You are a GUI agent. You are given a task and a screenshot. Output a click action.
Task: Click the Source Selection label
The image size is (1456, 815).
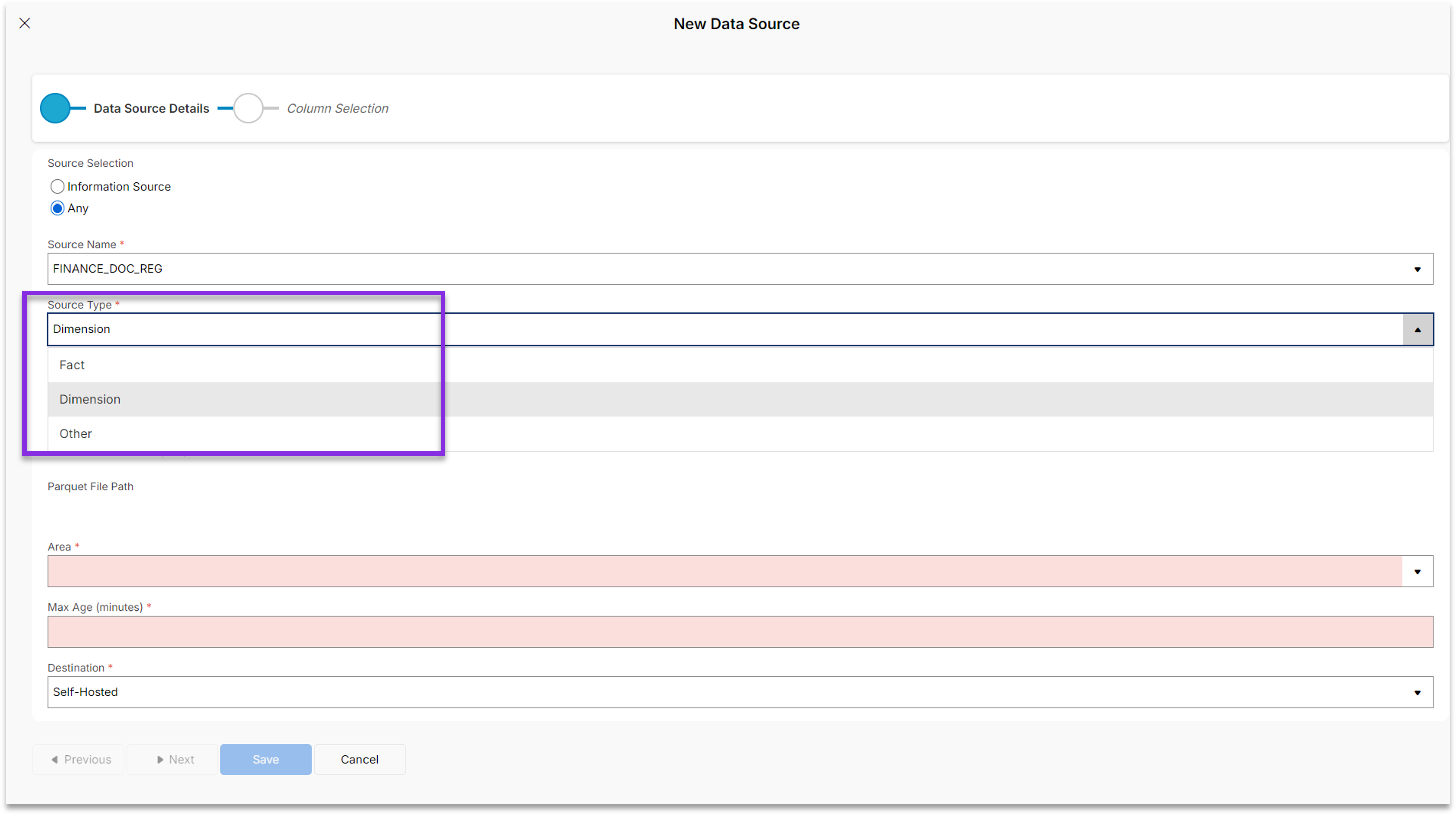(x=91, y=163)
